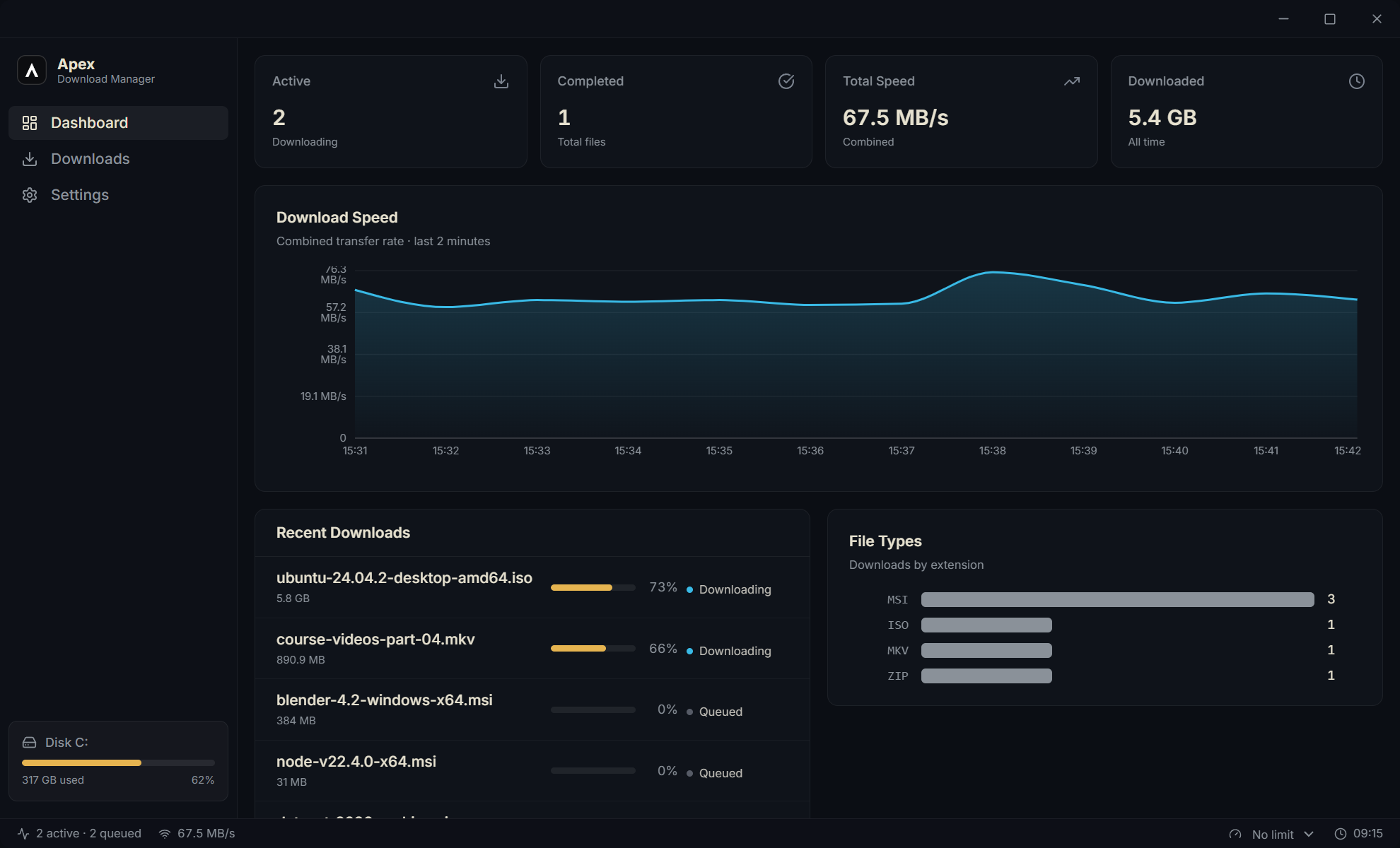This screenshot has width=1400, height=848.
Task: Click the File Types heading
Action: pyautogui.click(x=885, y=541)
